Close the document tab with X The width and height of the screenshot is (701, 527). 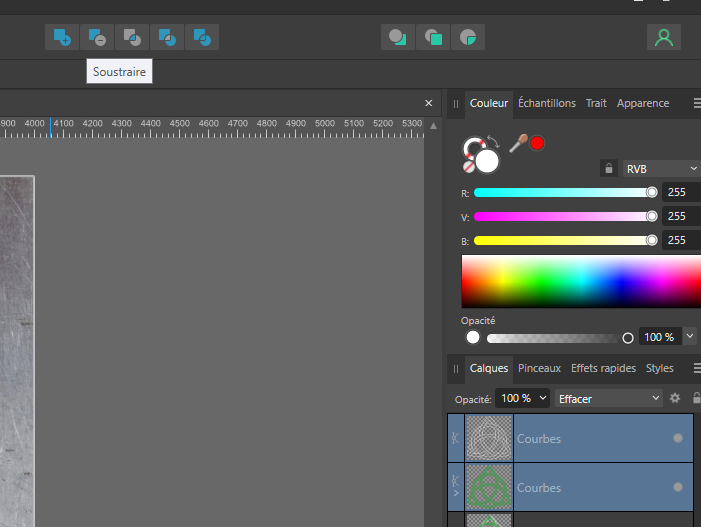point(429,103)
